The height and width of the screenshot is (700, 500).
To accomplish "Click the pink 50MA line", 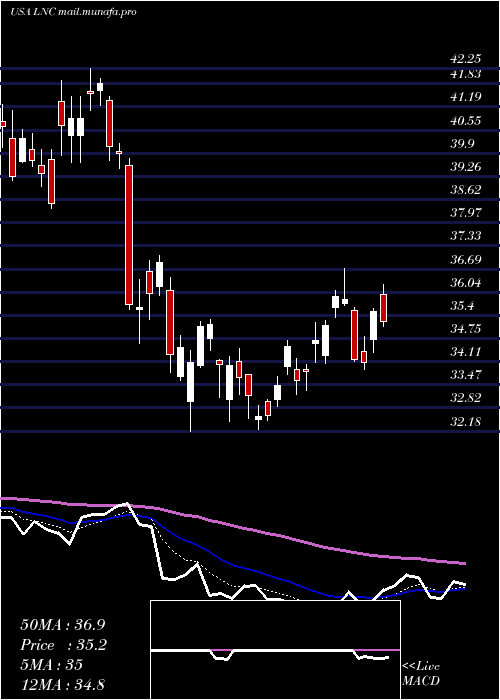I will (x=232, y=529).
